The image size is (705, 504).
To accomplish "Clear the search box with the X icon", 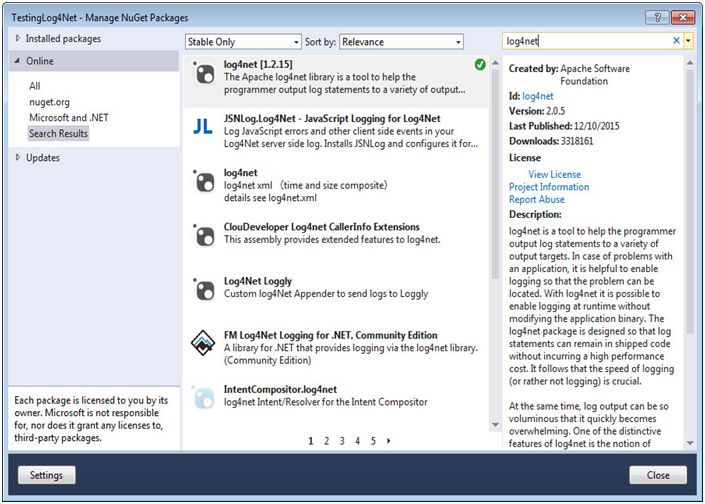I will 676,41.
